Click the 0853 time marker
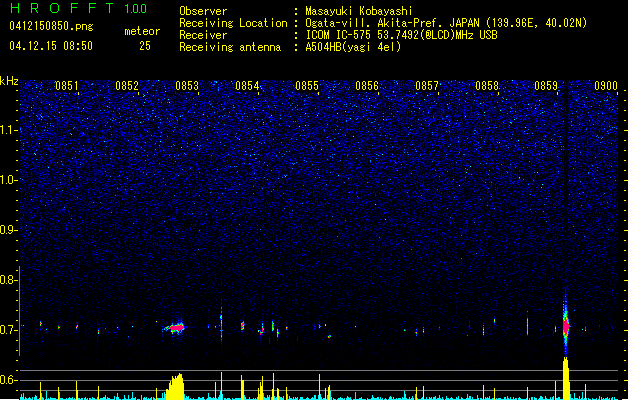The height and width of the screenshot is (400, 629). 187,86
